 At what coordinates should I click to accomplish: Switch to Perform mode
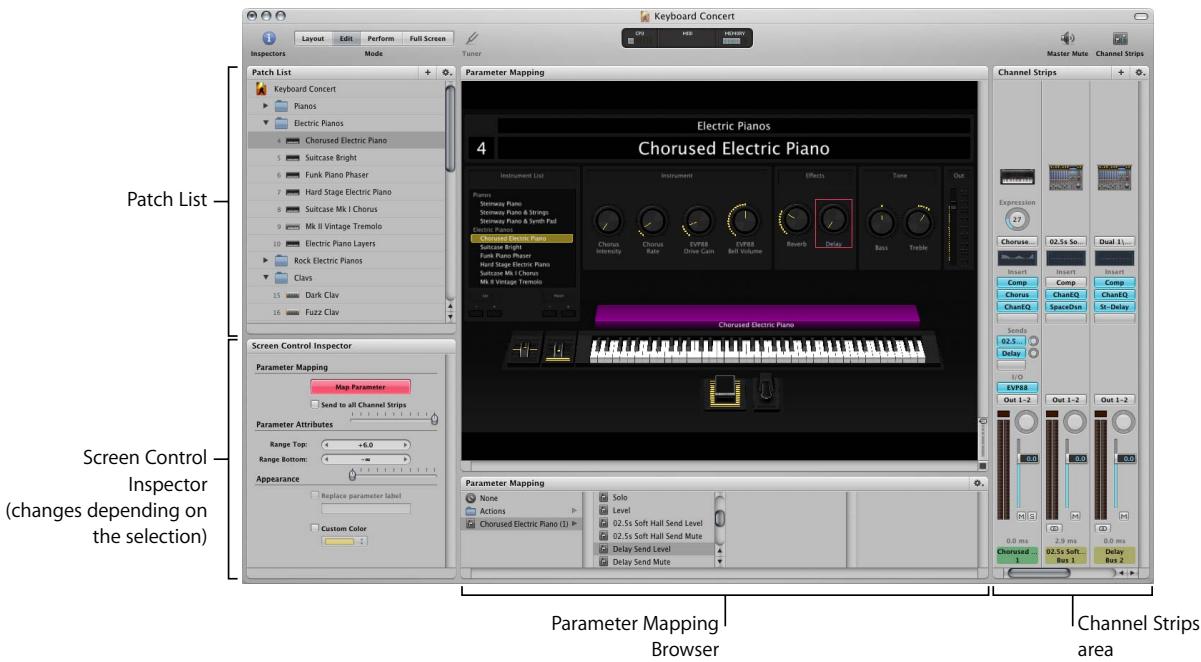[380, 38]
